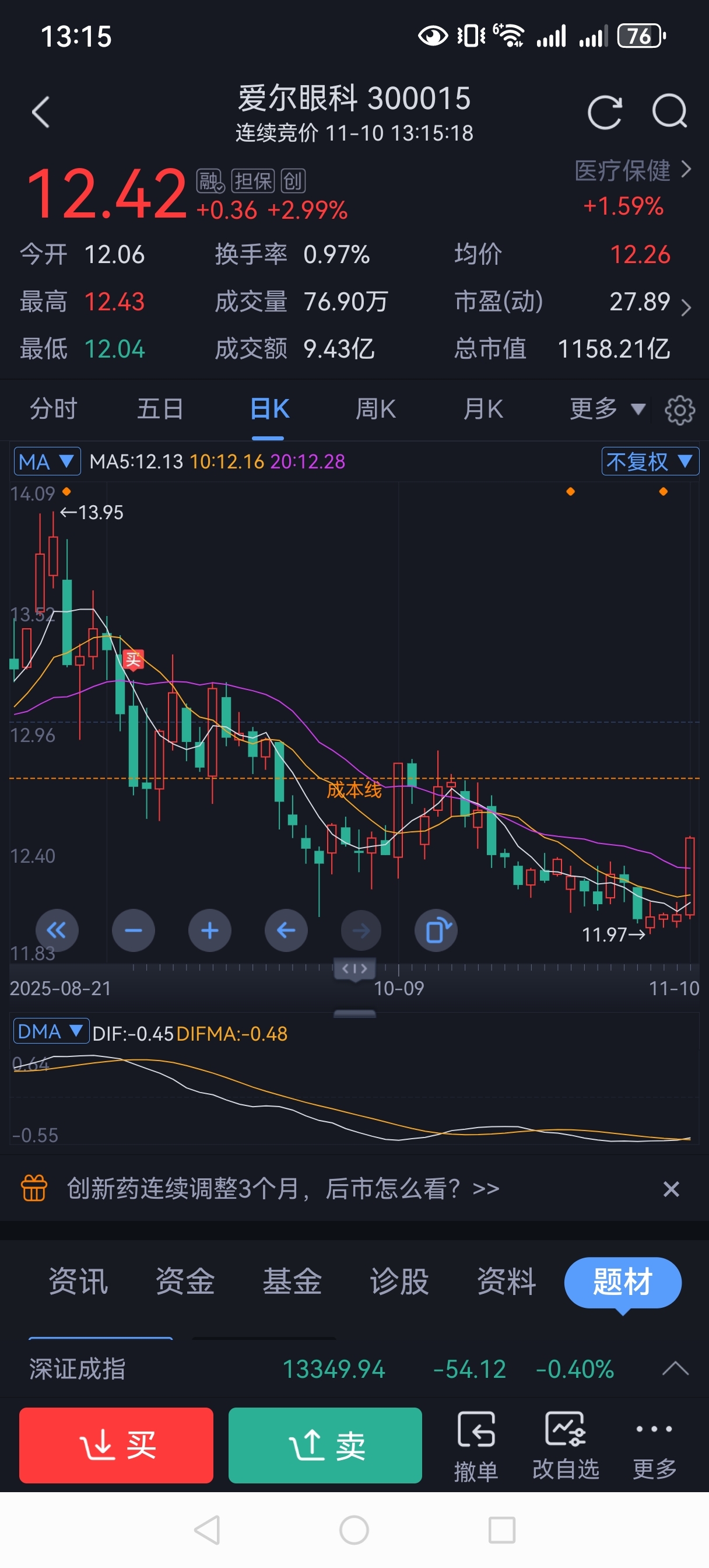This screenshot has height=1568, width=709.
Task: Tap the 11.97 low price marker
Action: (x=614, y=935)
